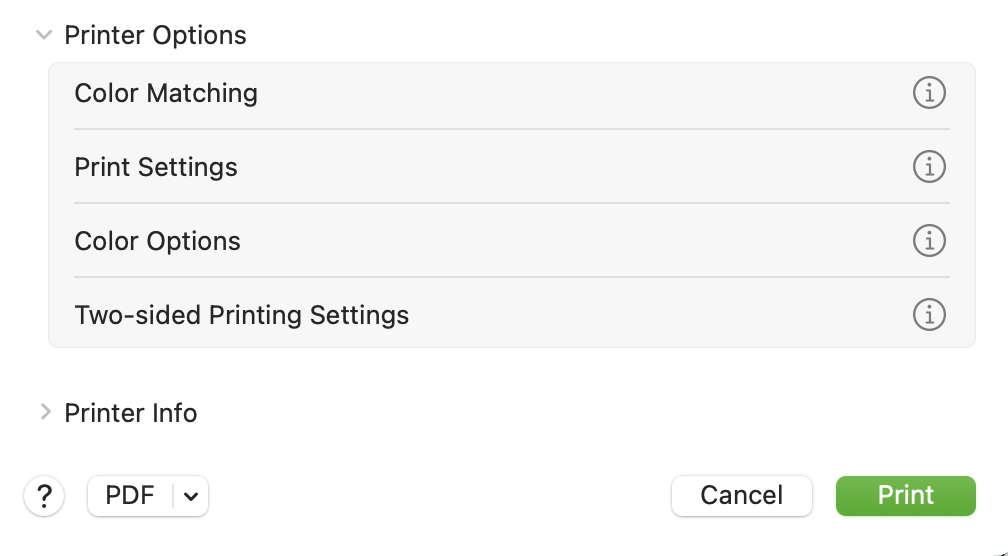Click the green Print button
The height and width of the screenshot is (556, 1008).
906,496
